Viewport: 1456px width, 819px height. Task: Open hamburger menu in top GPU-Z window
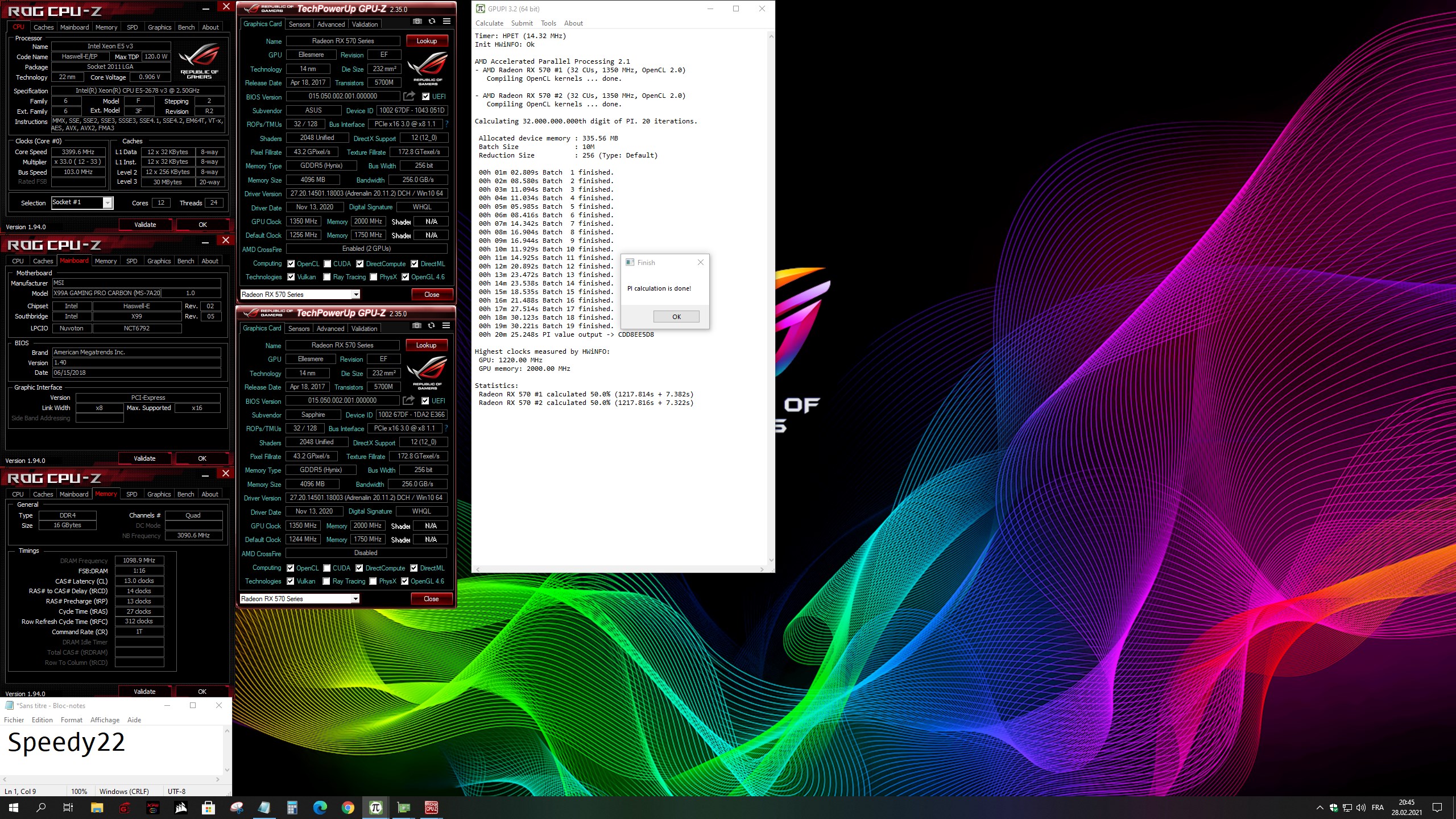click(x=447, y=22)
